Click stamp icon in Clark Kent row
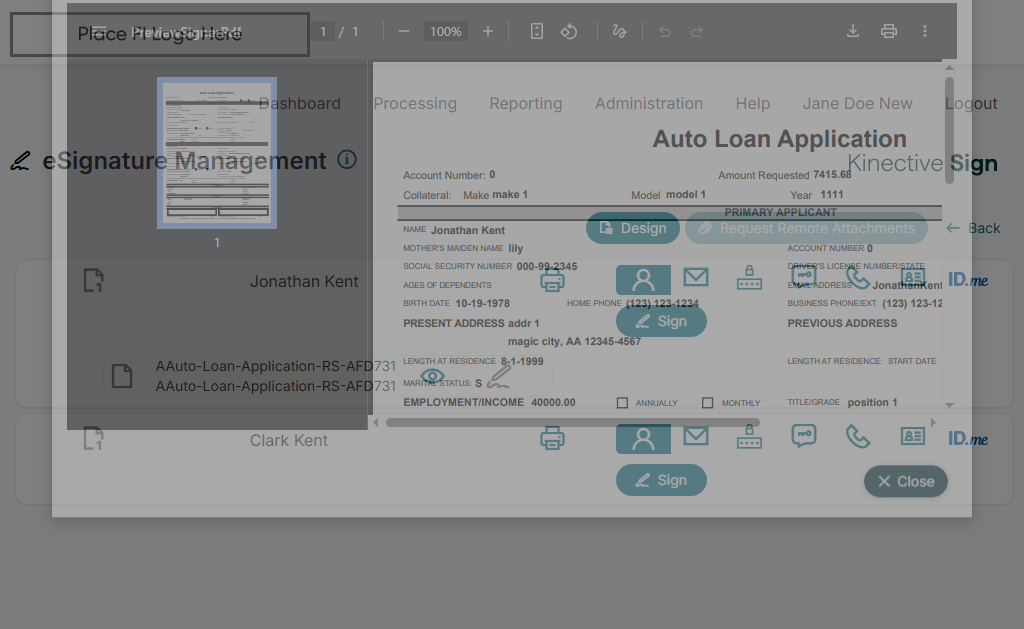Image resolution: width=1024 pixels, height=629 pixels. click(750, 436)
